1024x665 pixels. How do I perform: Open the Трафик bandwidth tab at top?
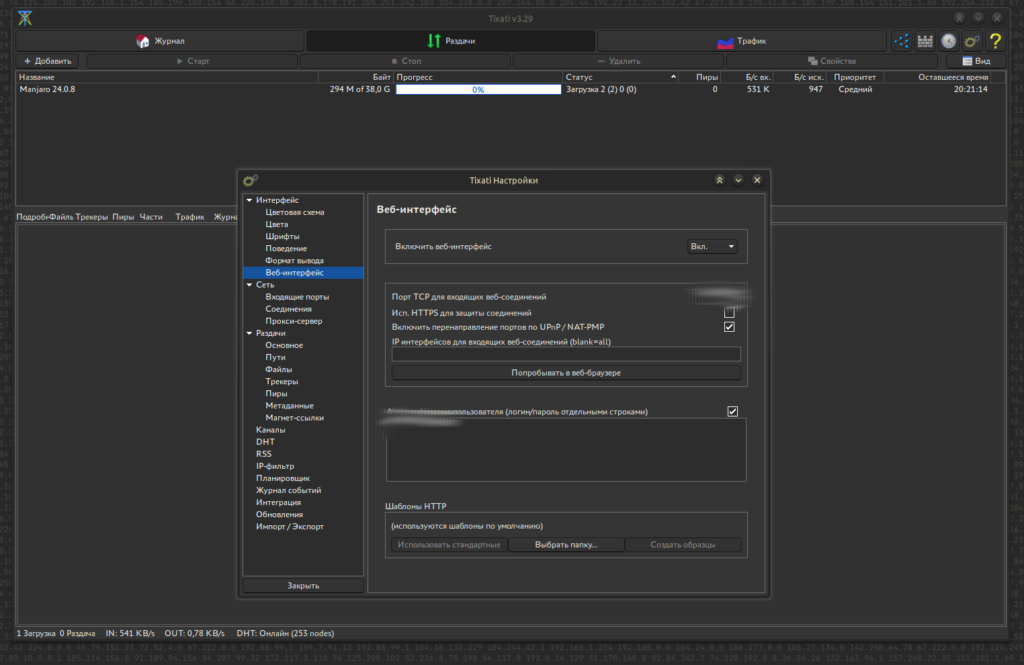coord(741,41)
